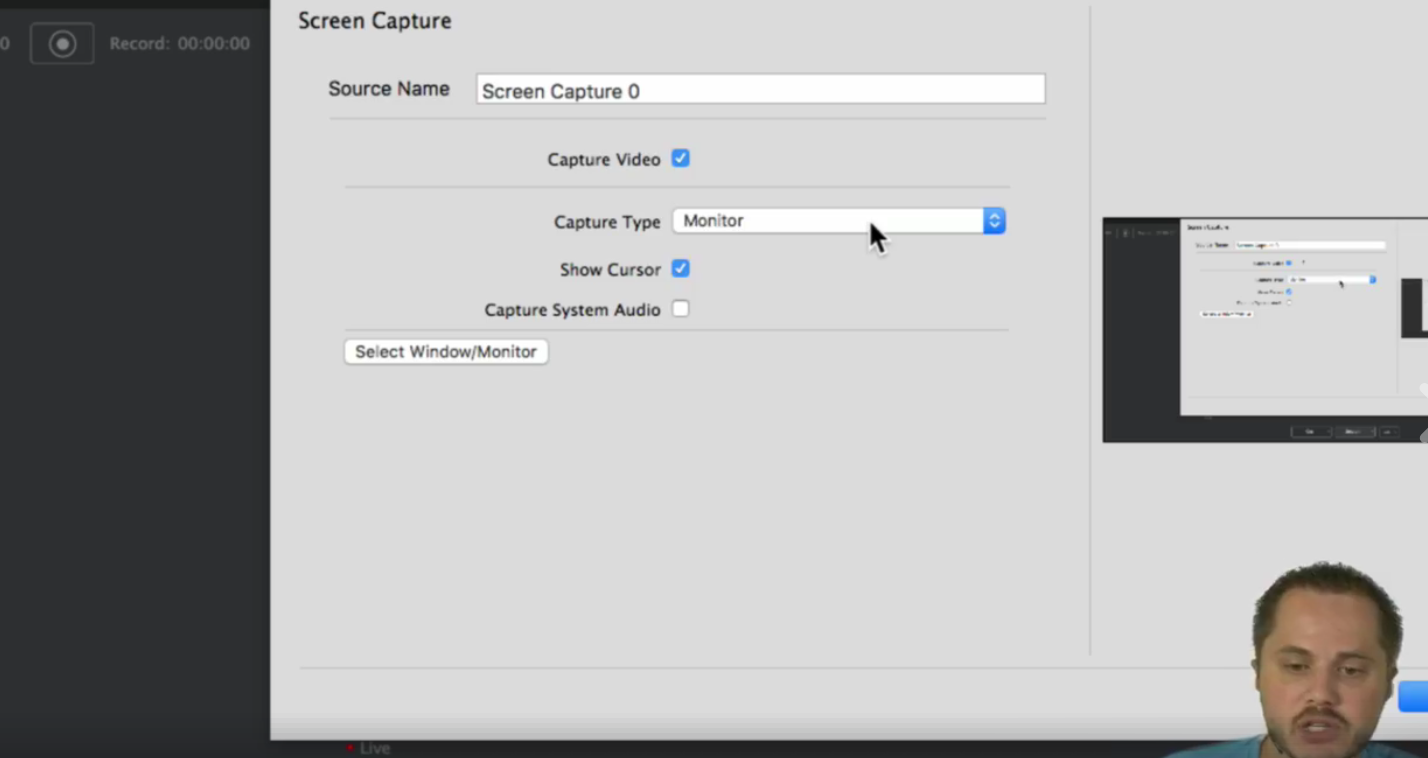1428x758 pixels.
Task: Click the Screen Capture heading
Action: coord(375,21)
